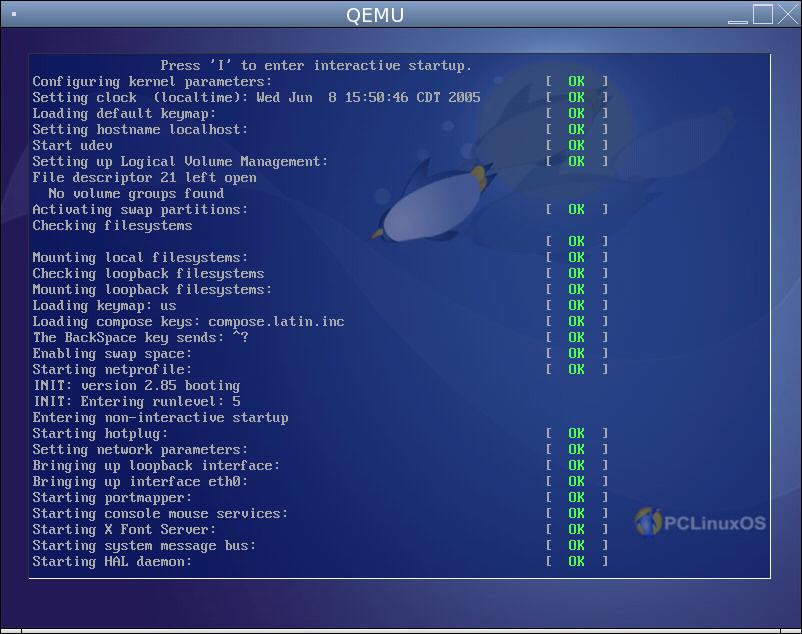Viewport: 802px width, 634px height.
Task: Click 'Loading compose keys: compose.latin.inc' line
Action: (x=188, y=322)
